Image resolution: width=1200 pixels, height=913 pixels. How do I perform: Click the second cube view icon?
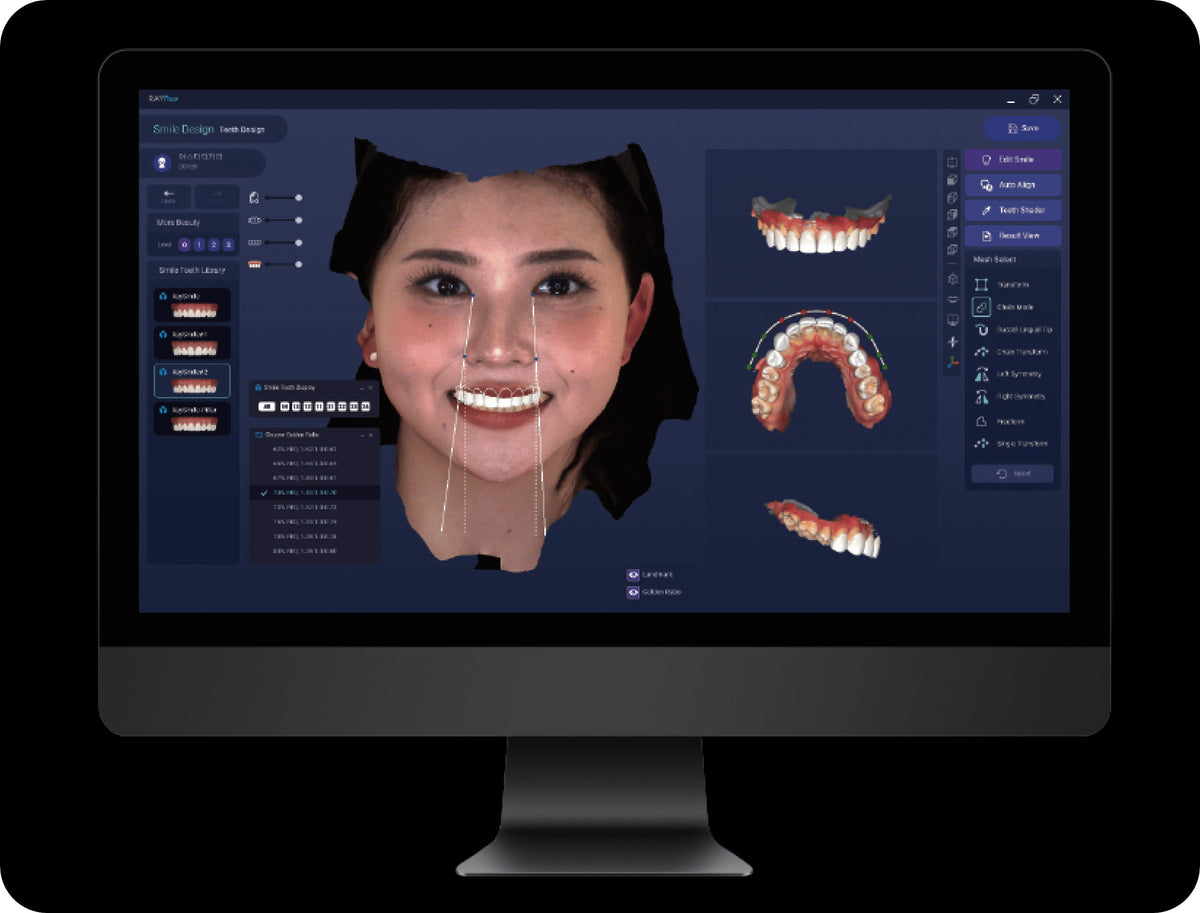(x=952, y=197)
